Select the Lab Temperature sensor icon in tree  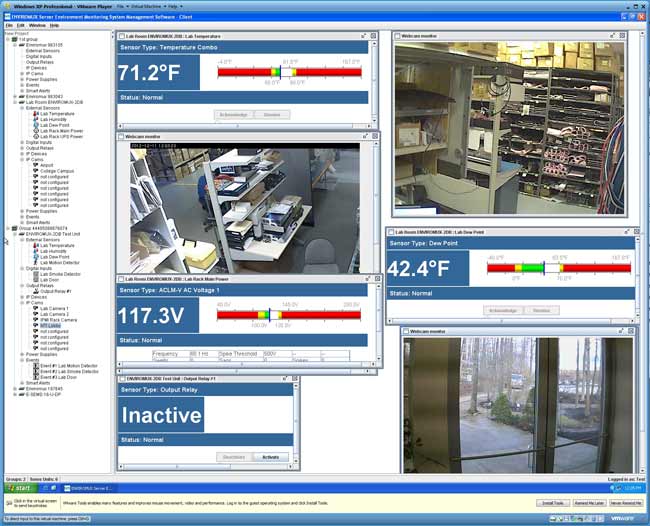click(x=35, y=114)
